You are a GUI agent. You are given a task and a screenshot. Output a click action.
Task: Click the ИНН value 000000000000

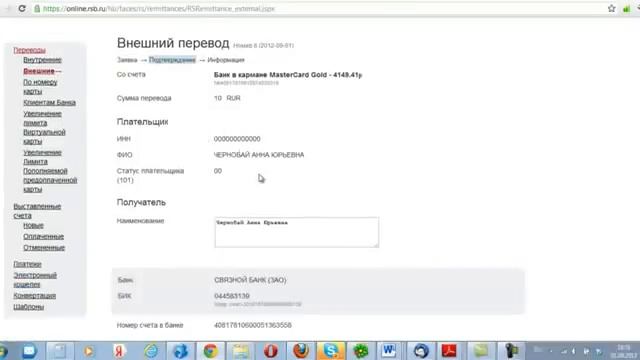(x=237, y=139)
